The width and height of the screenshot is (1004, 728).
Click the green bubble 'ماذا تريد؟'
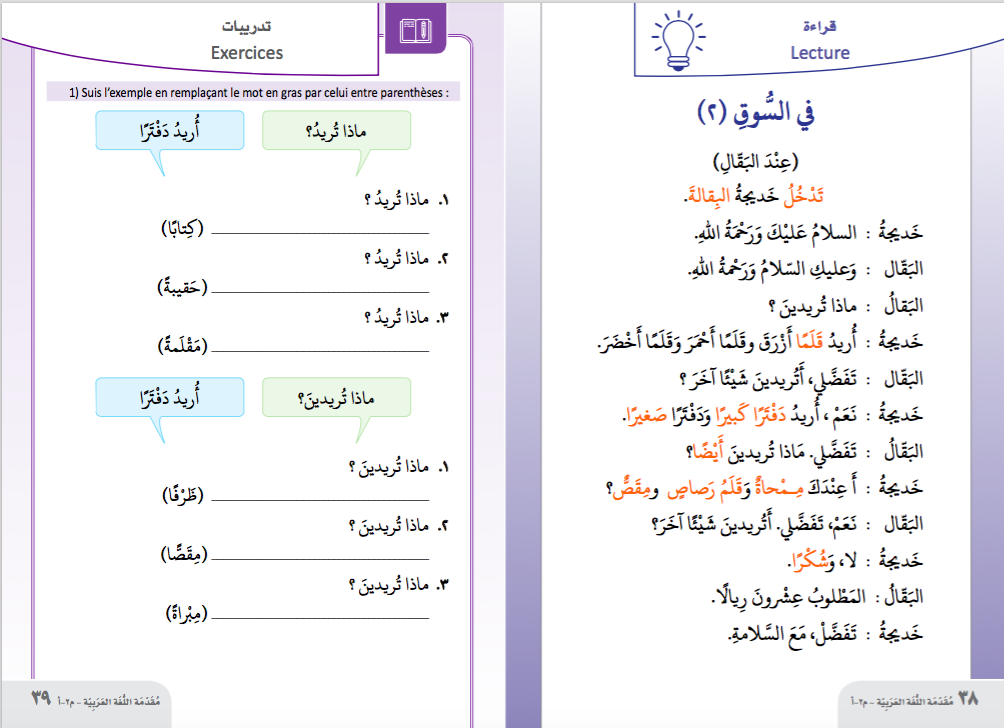pos(337,131)
